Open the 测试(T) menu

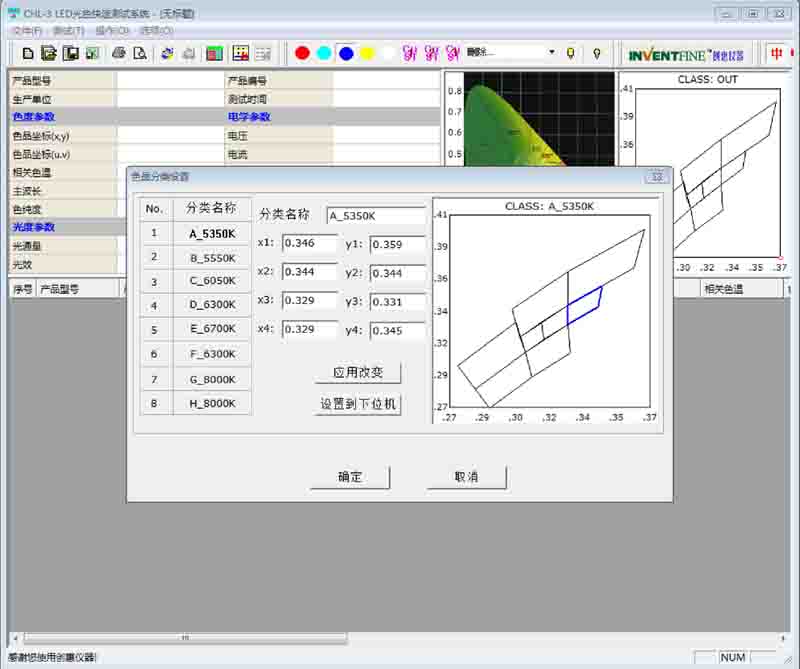pos(68,31)
